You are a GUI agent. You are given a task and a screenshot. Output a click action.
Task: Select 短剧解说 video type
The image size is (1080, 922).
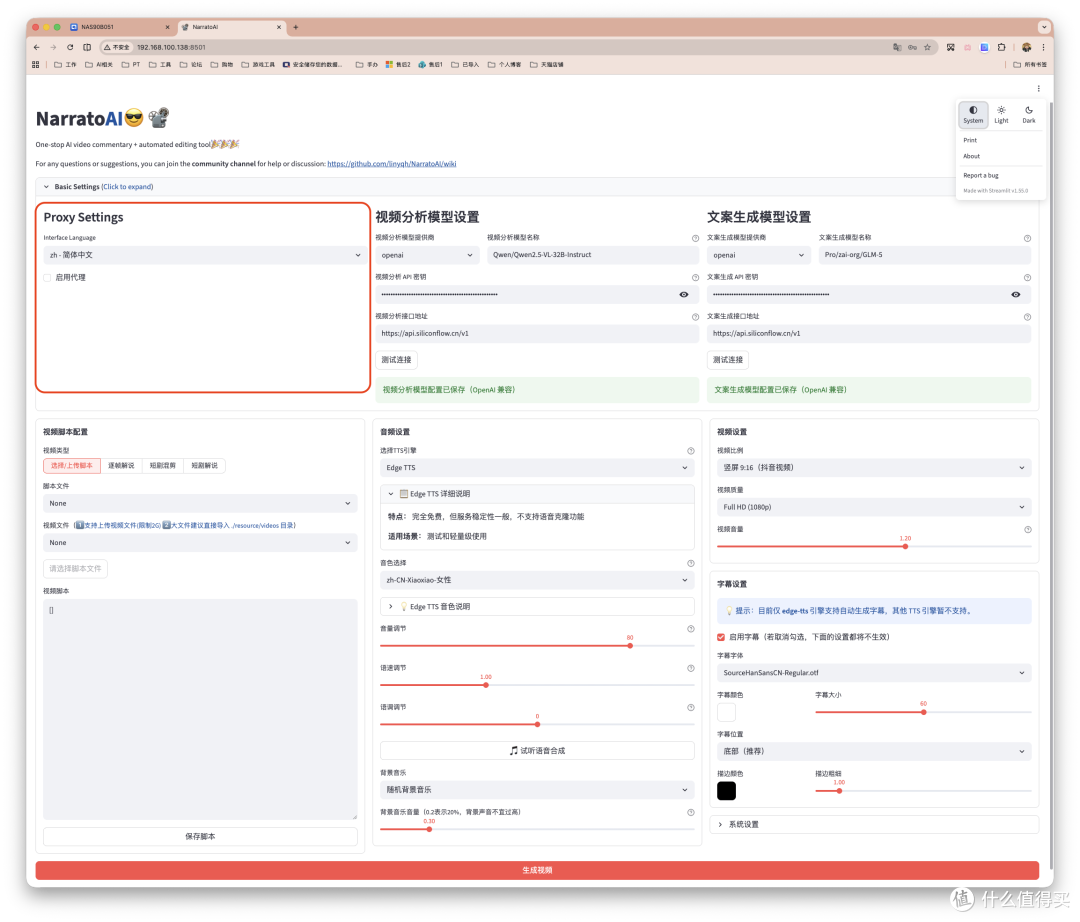pyautogui.click(x=204, y=466)
